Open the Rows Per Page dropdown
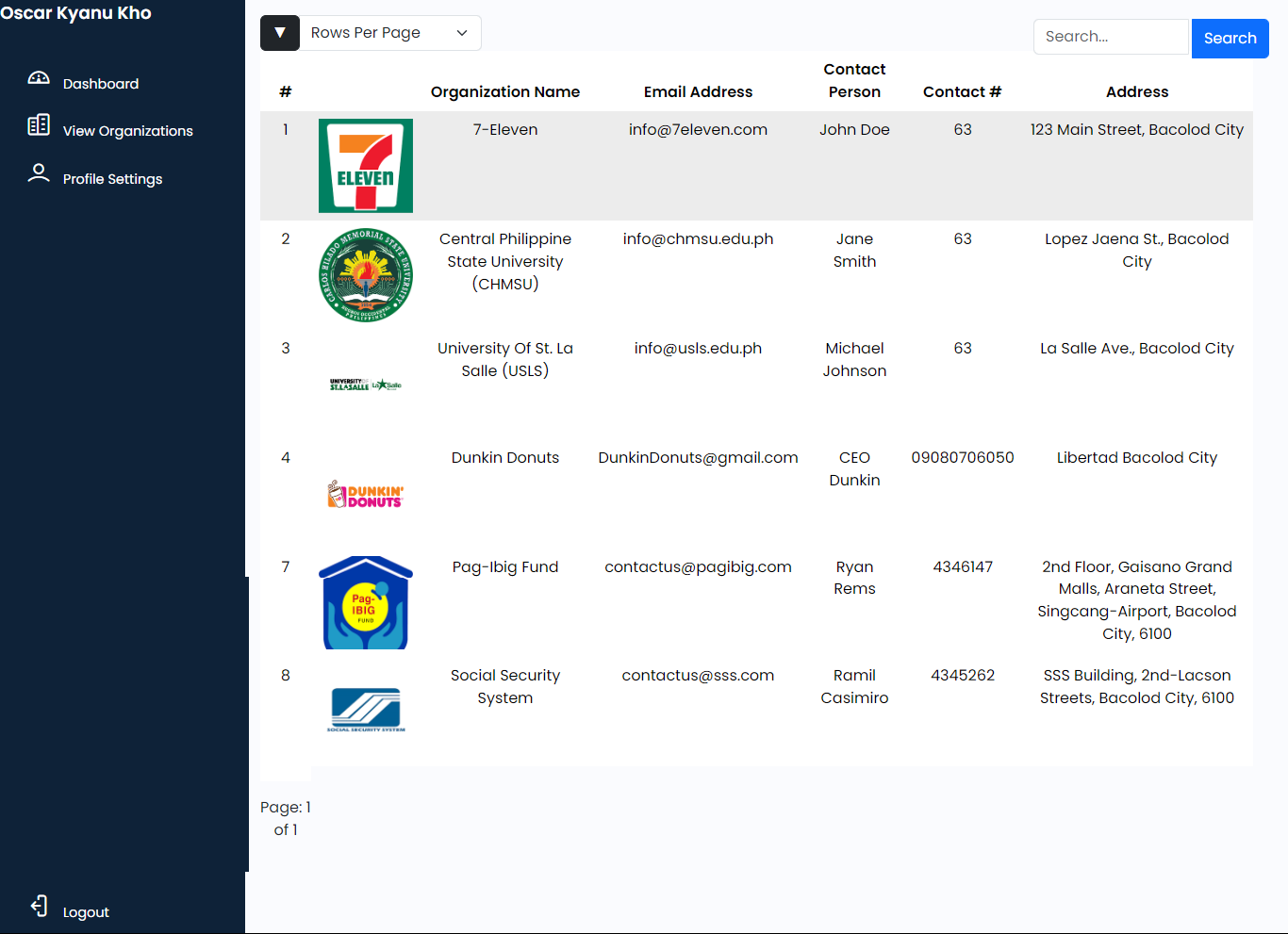Viewport: 1288px width, 934px height. coord(390,33)
